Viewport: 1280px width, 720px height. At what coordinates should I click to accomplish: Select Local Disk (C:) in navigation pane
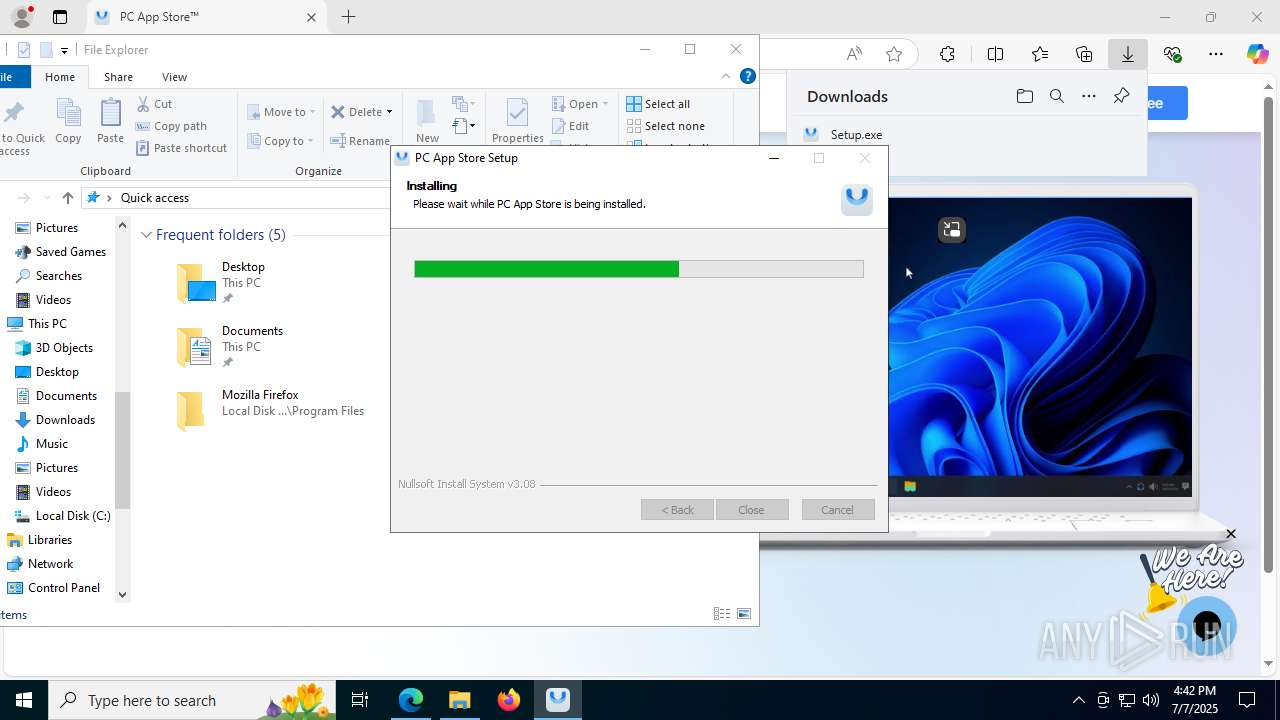point(63,516)
